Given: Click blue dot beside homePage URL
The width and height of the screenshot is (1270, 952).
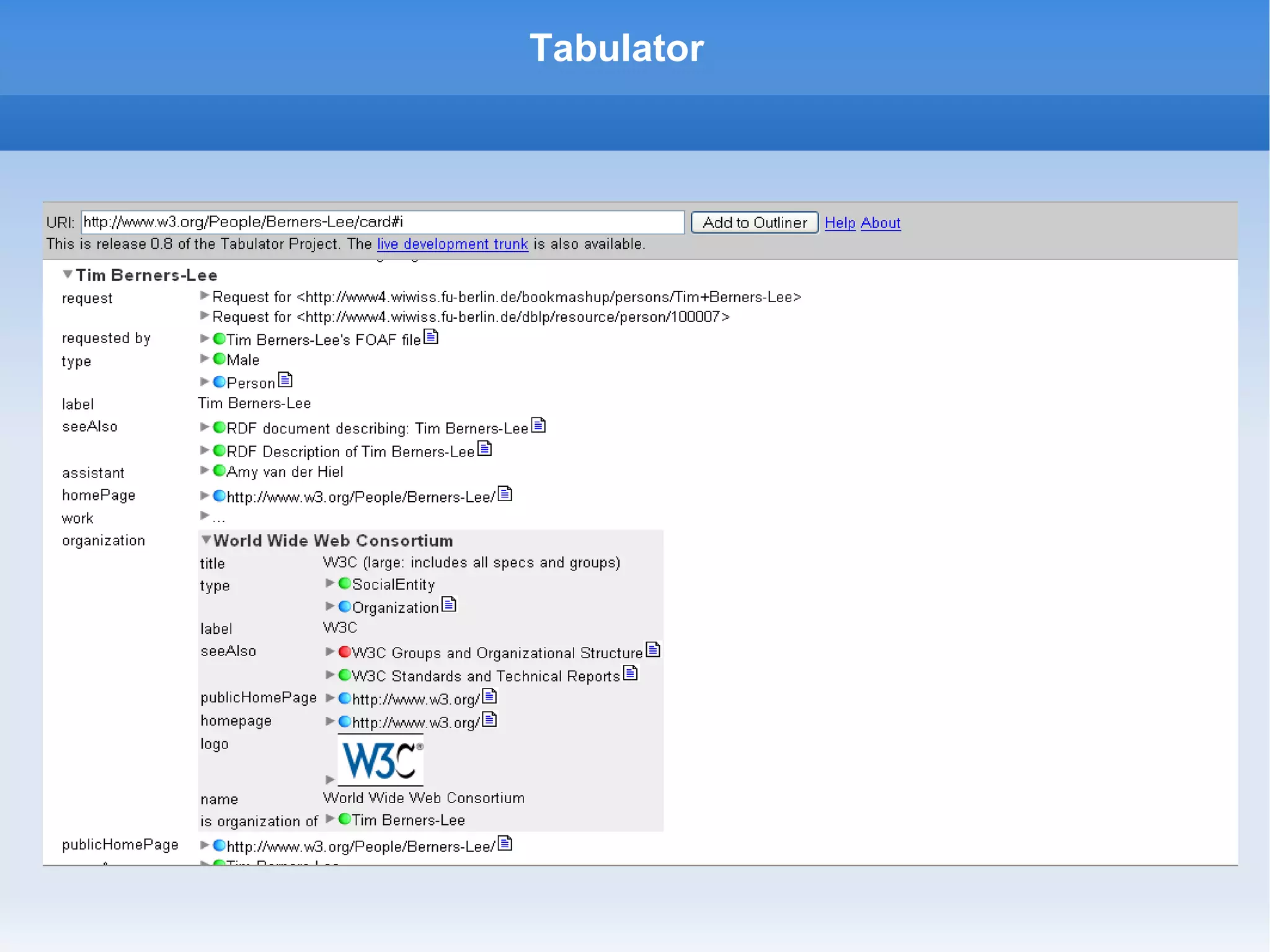Looking at the screenshot, I should [x=219, y=496].
